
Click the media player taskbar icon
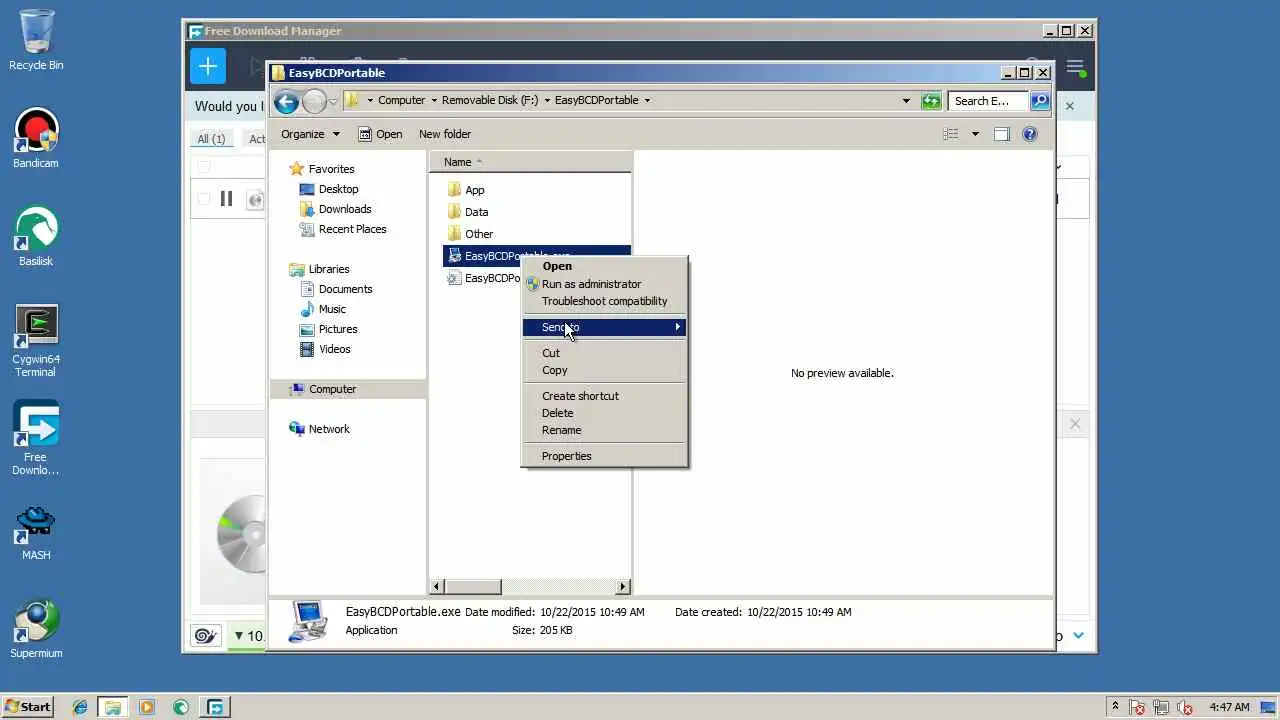[147, 707]
